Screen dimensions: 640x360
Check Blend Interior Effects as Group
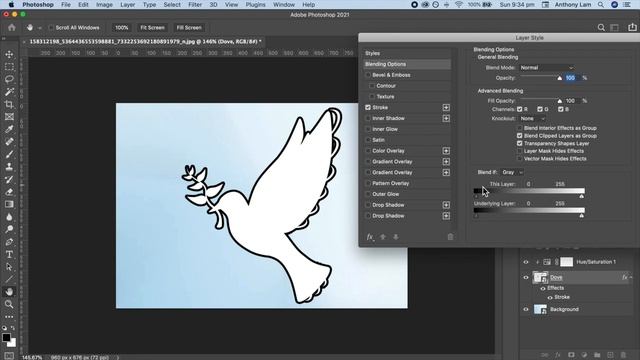[520, 128]
